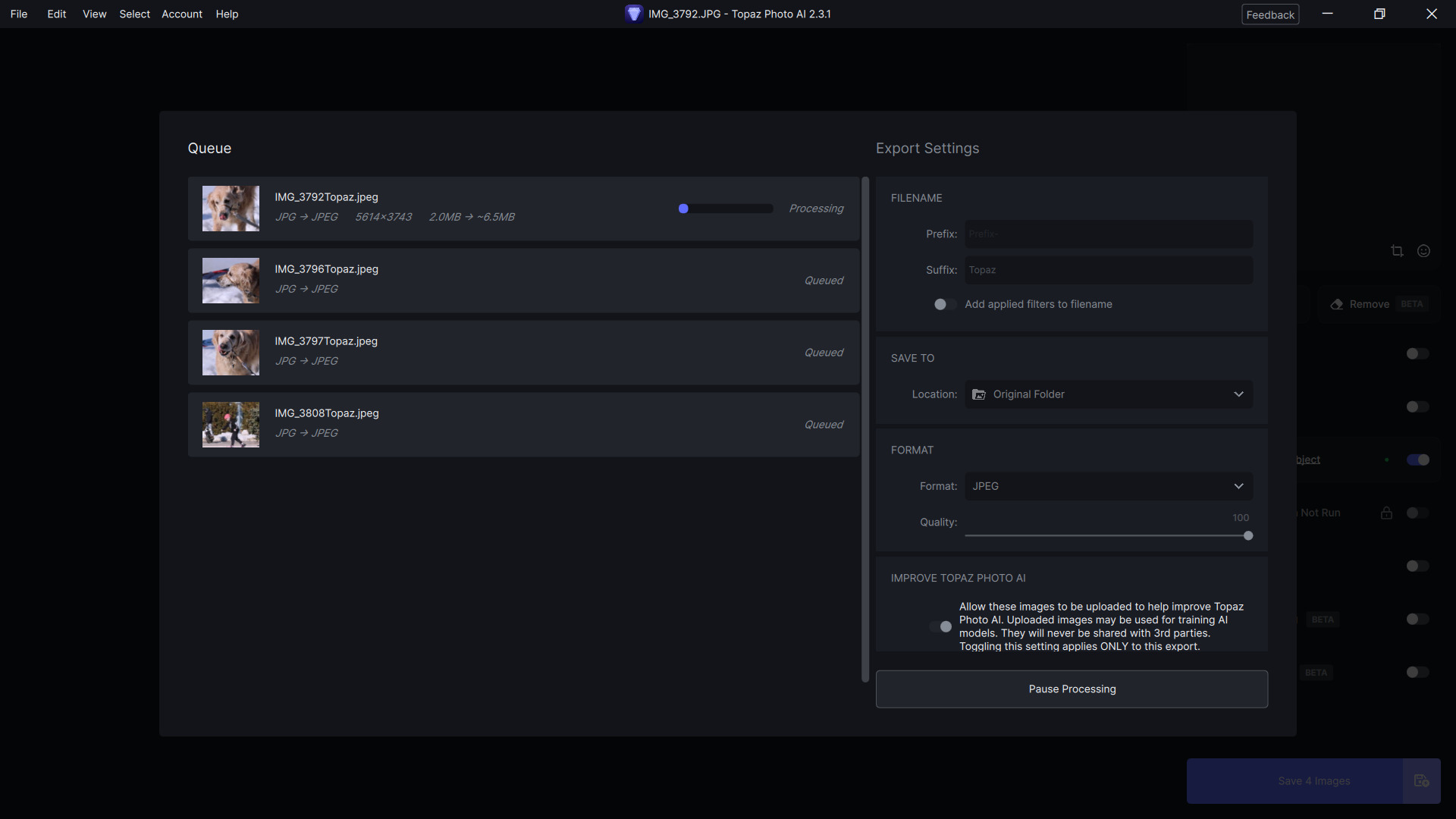Image resolution: width=1456 pixels, height=819 pixels.
Task: Disable the active blue enhancement toggle
Action: pyautogui.click(x=1417, y=460)
